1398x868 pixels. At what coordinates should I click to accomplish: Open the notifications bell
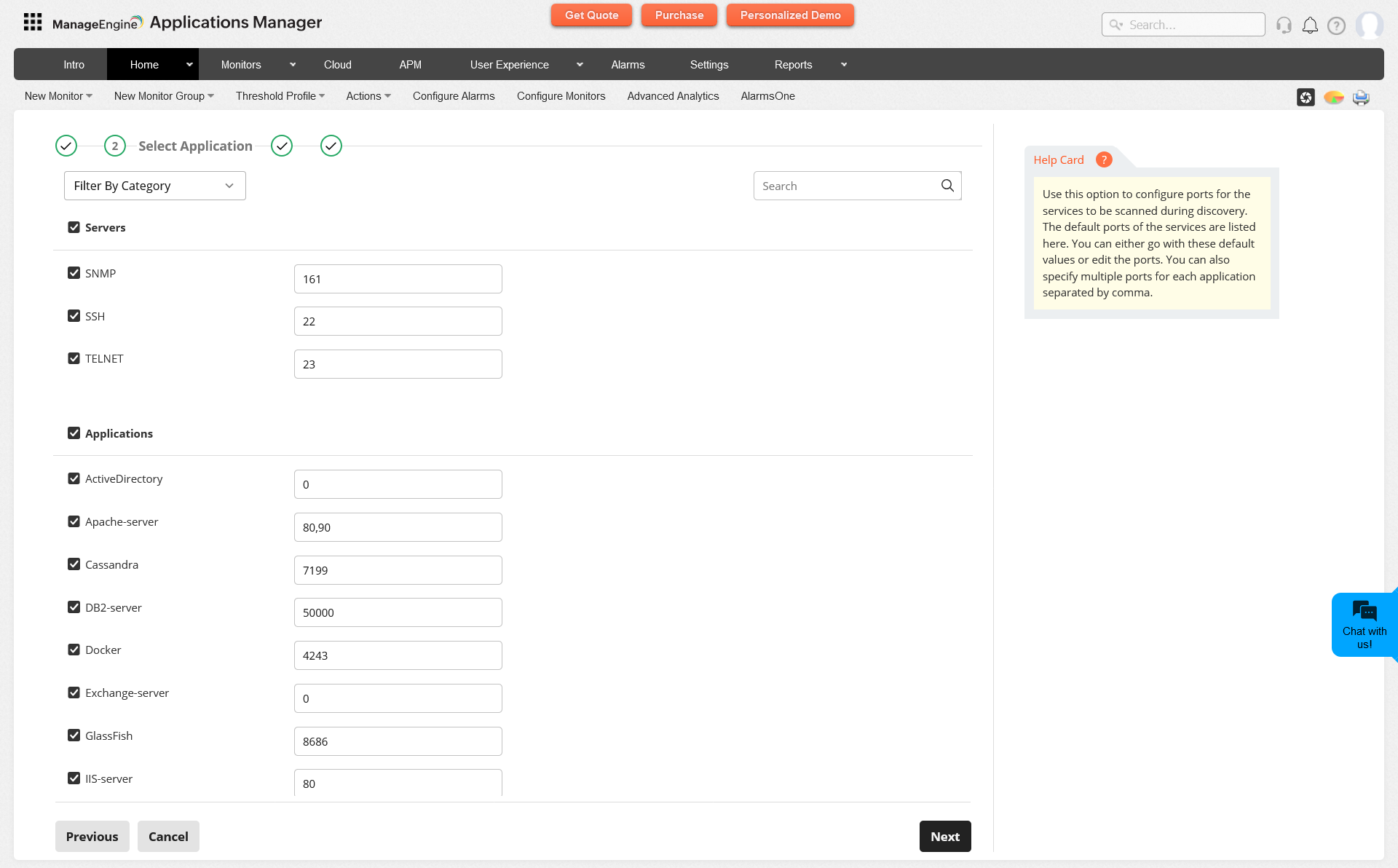(1310, 25)
